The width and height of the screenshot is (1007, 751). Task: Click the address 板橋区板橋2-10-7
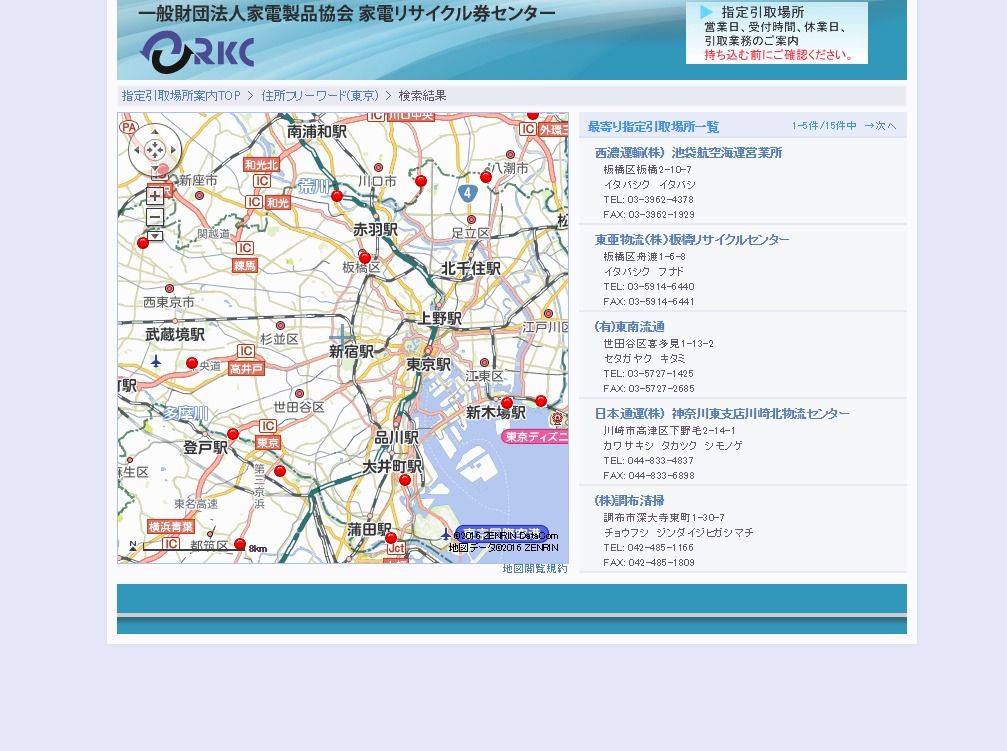click(x=647, y=170)
